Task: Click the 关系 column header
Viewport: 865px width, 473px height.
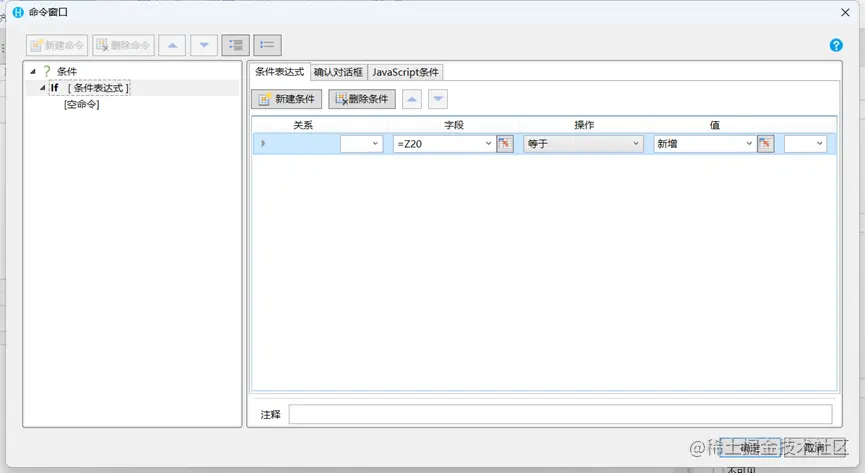Action: click(x=303, y=125)
